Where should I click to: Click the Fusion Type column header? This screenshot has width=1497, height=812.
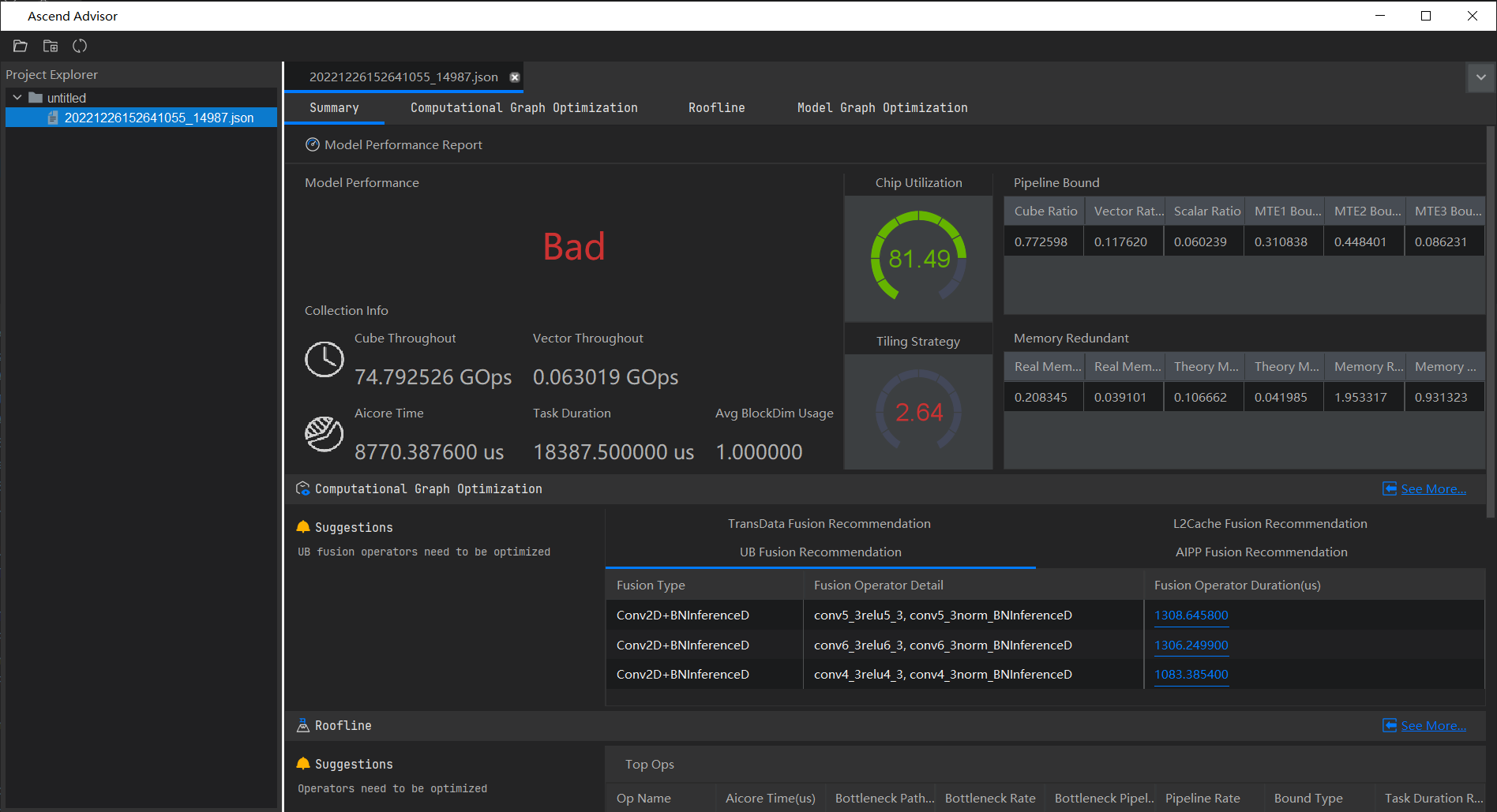705,586
